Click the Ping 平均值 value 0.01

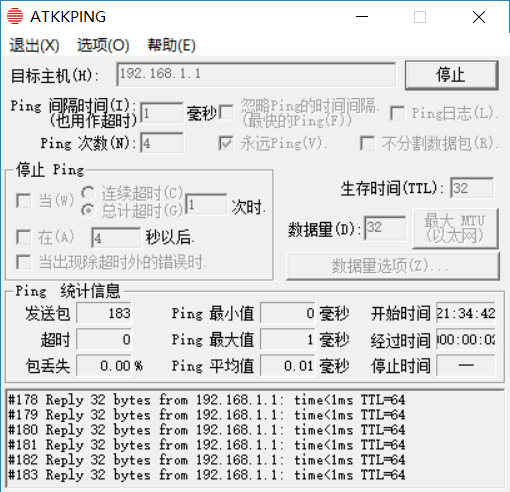[288, 366]
